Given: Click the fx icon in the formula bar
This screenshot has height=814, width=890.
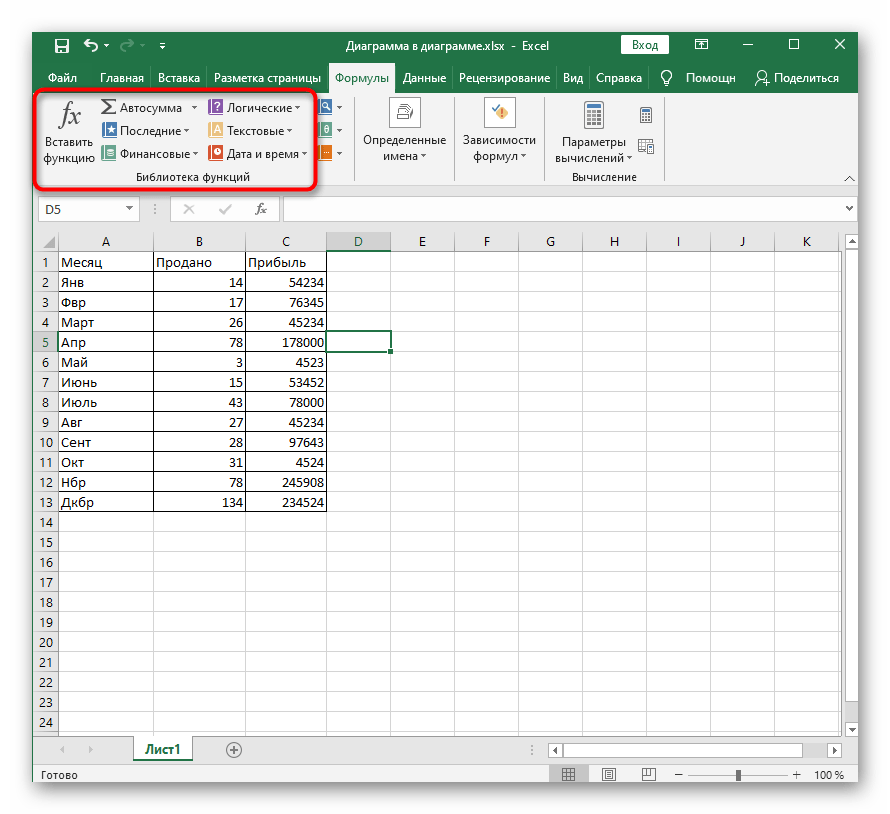Looking at the screenshot, I should [x=260, y=209].
